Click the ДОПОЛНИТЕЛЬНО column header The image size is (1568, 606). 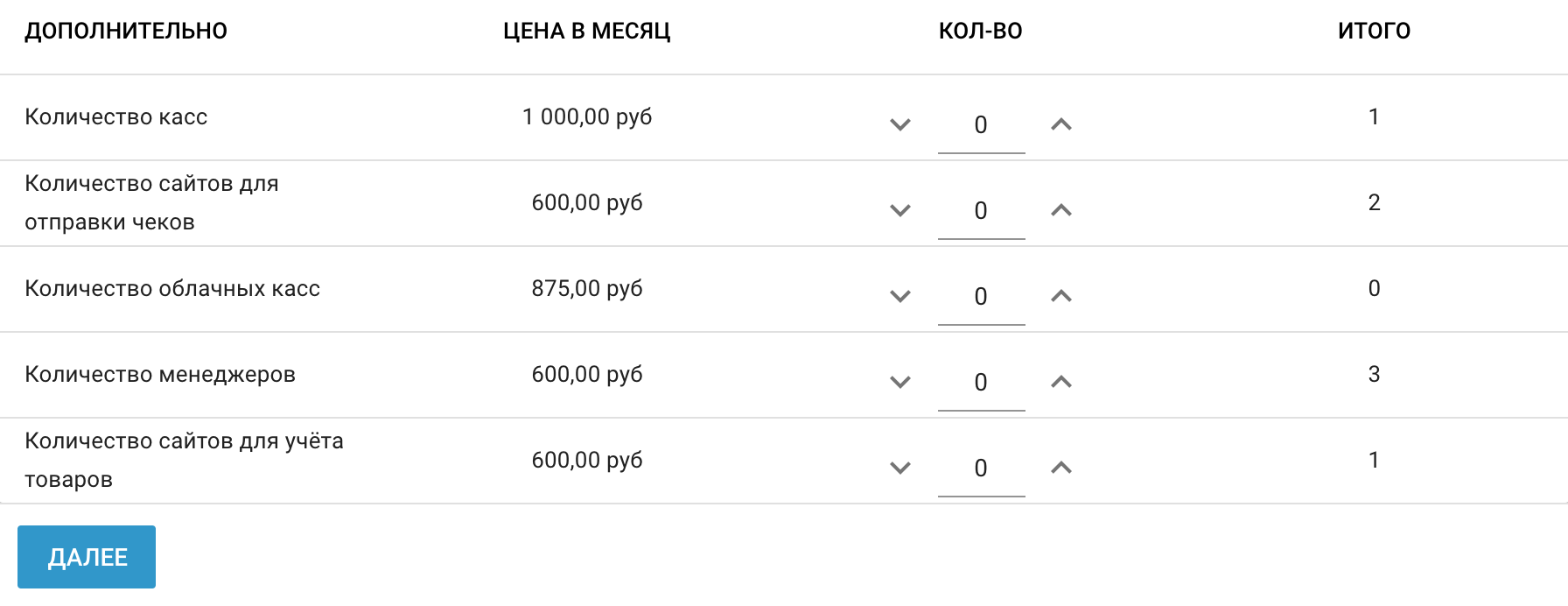[126, 32]
